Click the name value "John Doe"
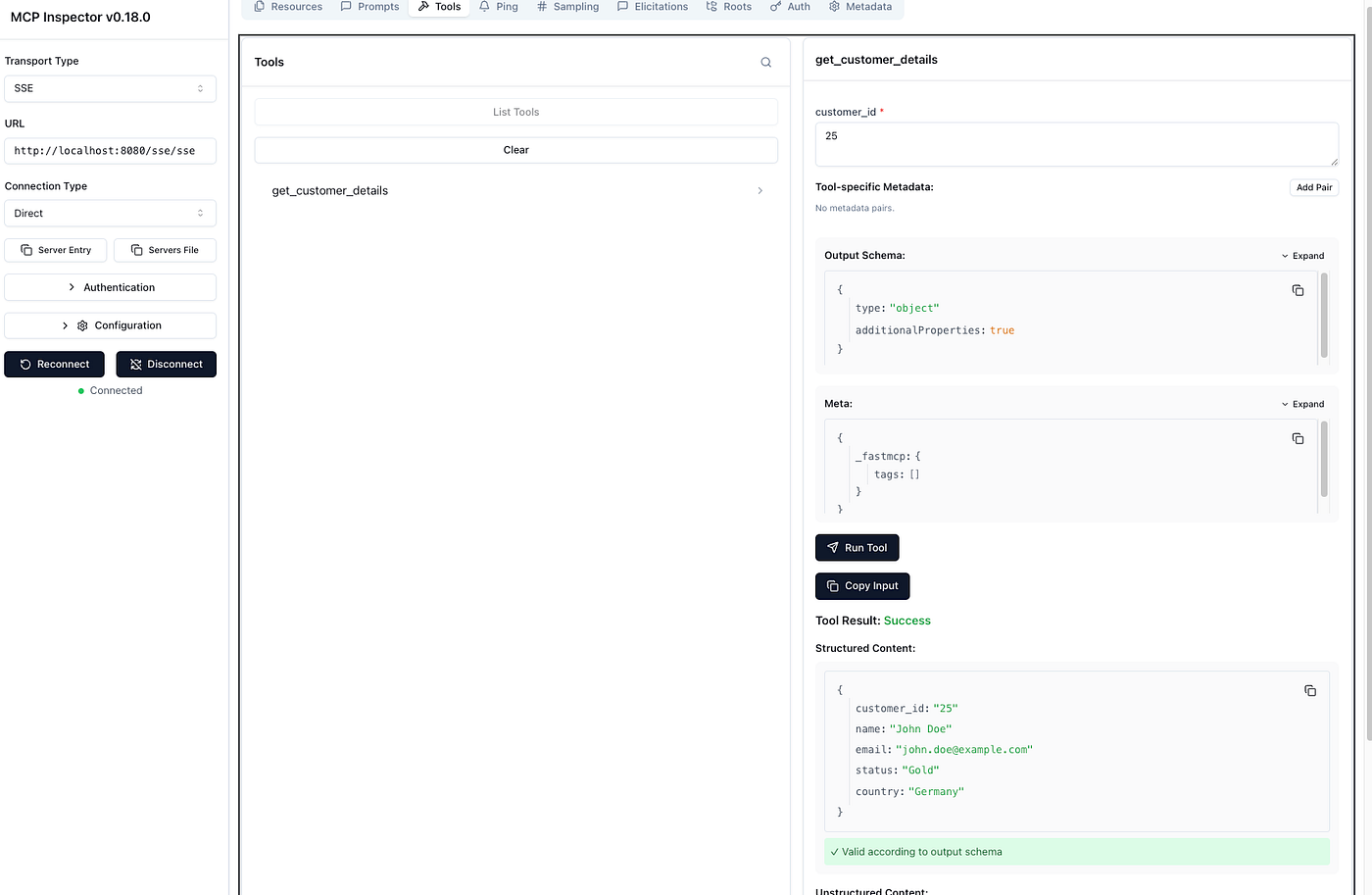This screenshot has width=1372, height=895. (x=920, y=729)
